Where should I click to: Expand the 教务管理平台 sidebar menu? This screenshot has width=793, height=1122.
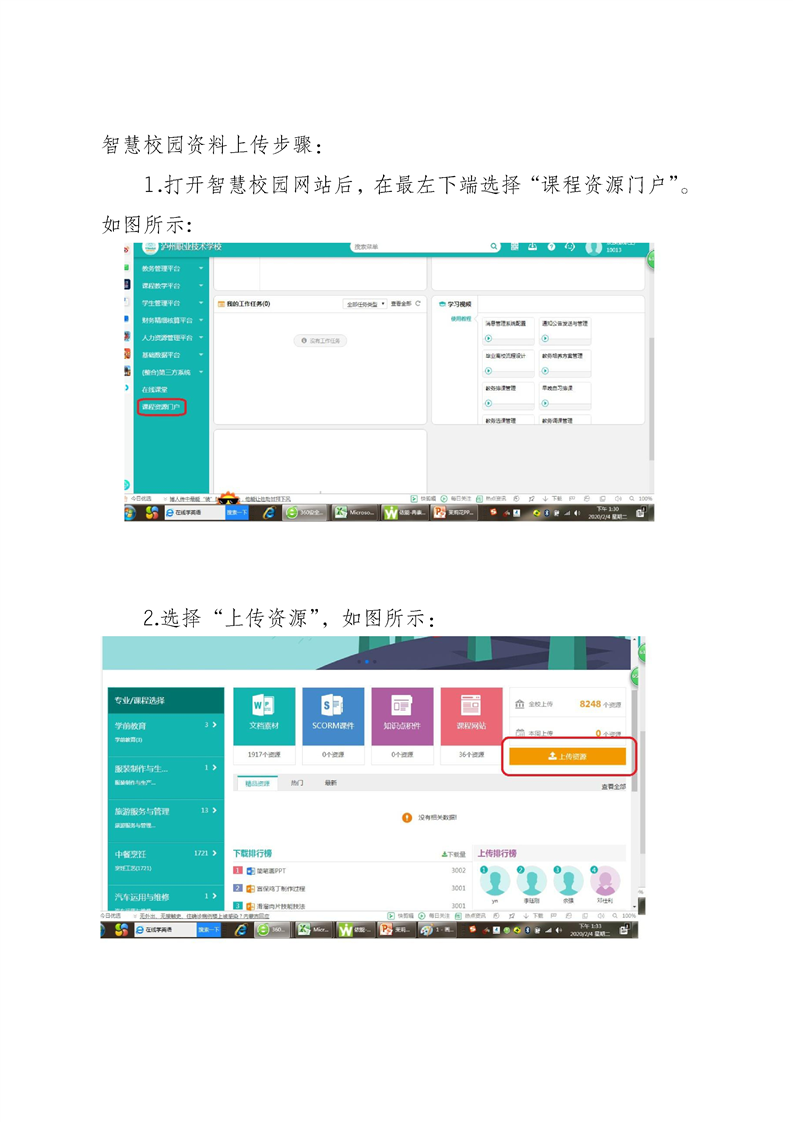coord(200,268)
